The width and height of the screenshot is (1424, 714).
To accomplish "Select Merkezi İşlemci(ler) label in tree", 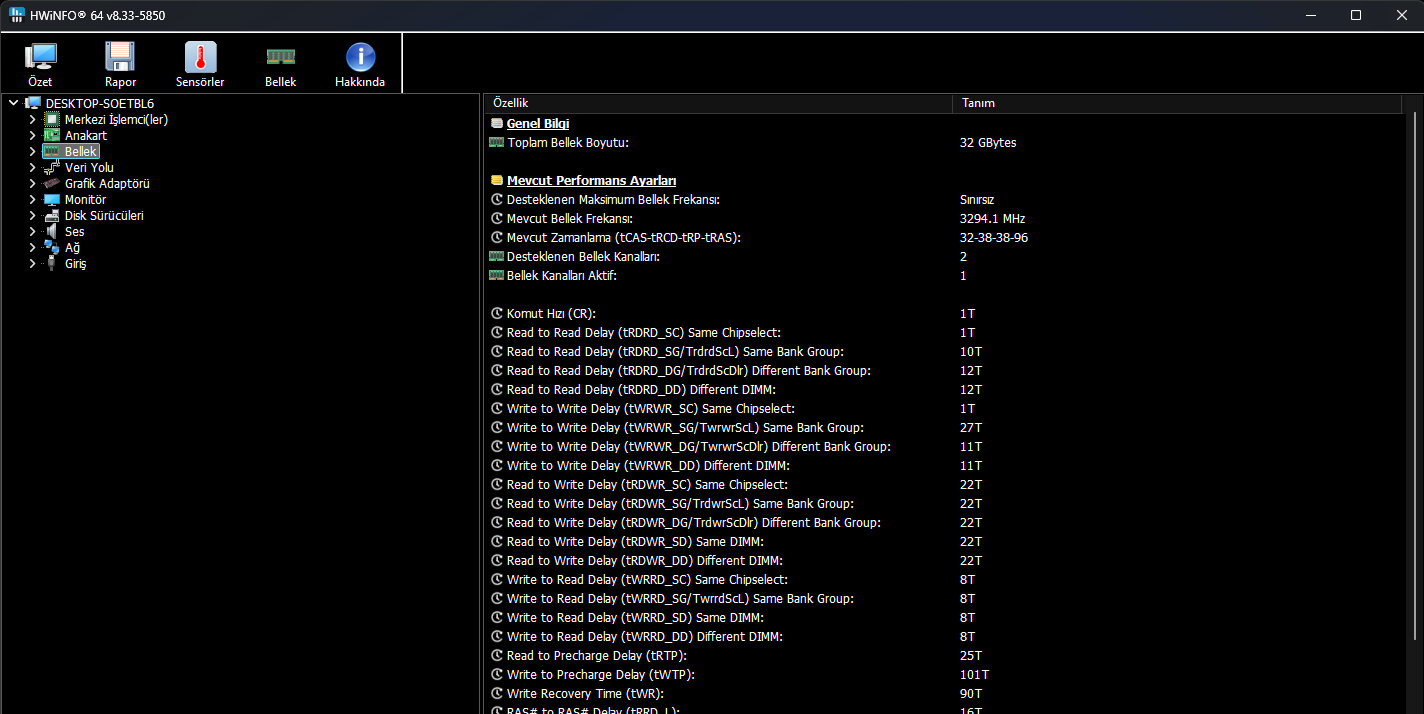I will tap(116, 119).
